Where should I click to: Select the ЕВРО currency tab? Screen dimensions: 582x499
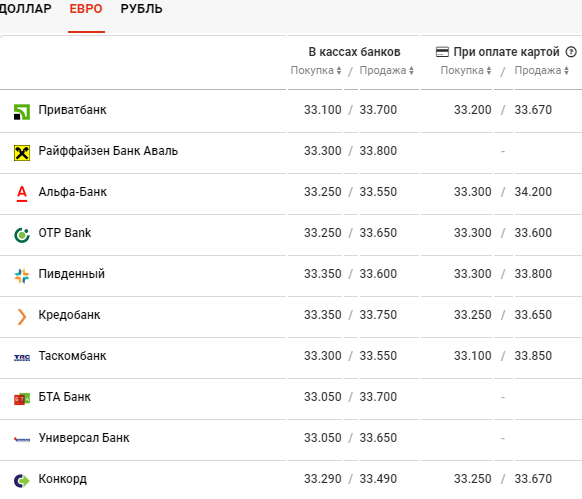coord(86,9)
